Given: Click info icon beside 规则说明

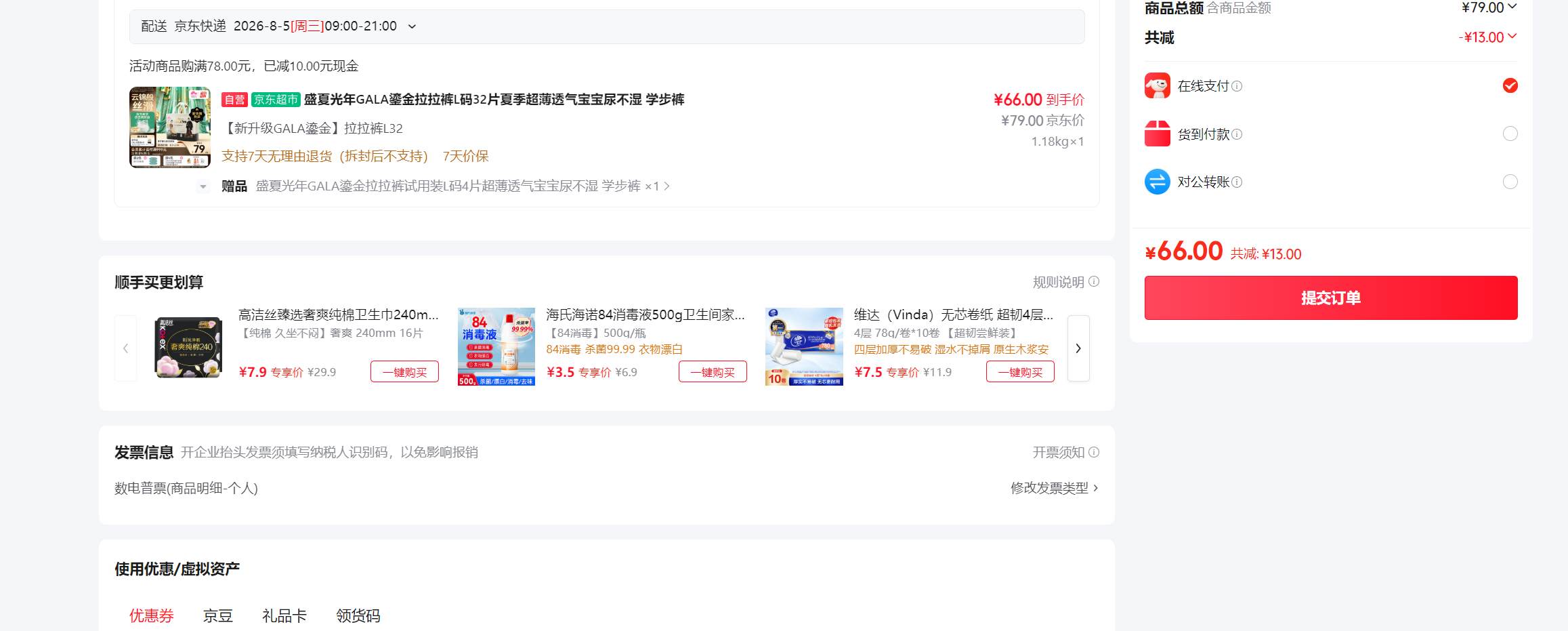Looking at the screenshot, I should 1094,281.
